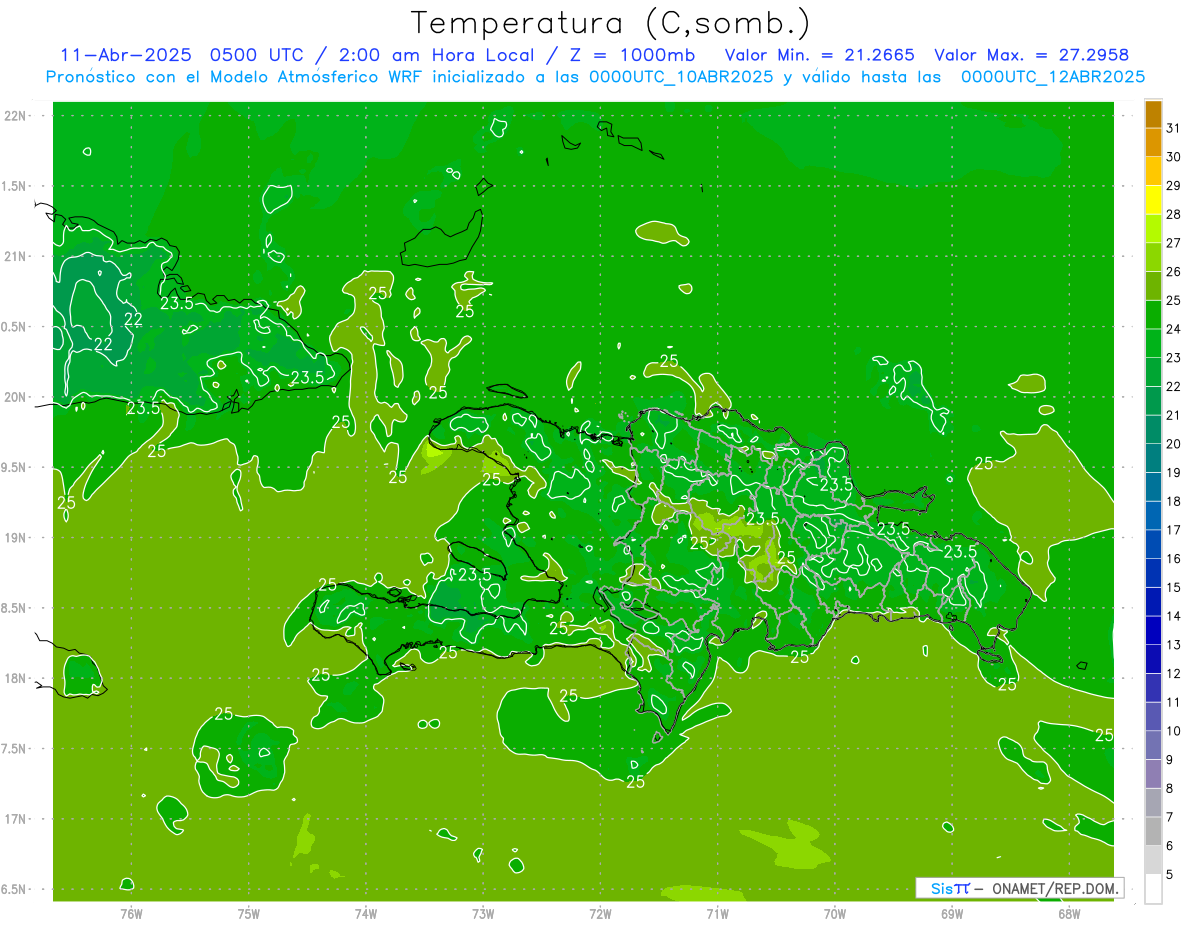Viewport: 1200px width, 927px height.
Task: Click the "72W" longitude label
Action: 600,913
